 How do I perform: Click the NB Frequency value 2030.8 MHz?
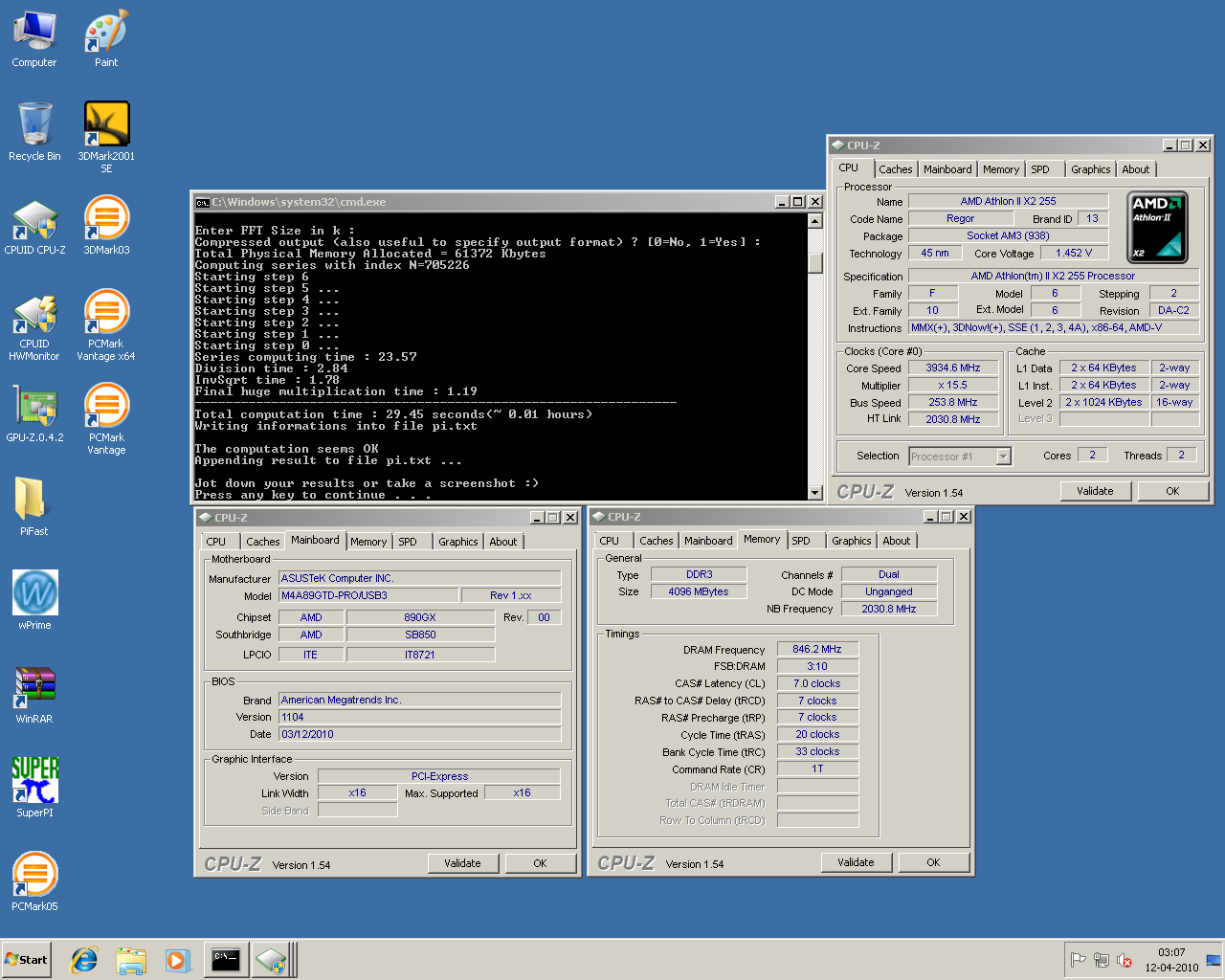tap(889, 609)
